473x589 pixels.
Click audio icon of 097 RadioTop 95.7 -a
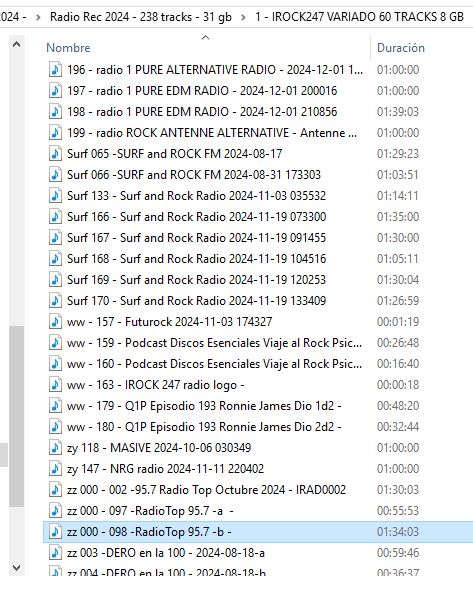point(55,512)
